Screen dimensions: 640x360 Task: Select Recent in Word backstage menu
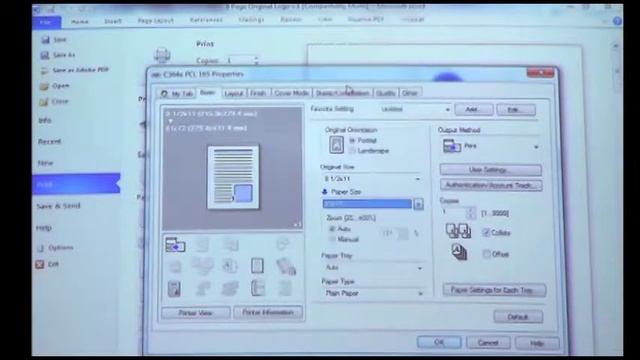[49, 142]
